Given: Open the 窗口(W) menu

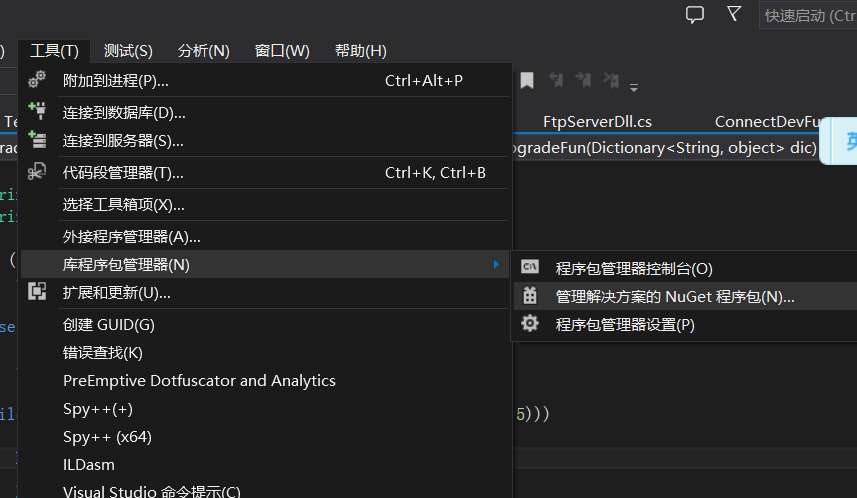Looking at the screenshot, I should coord(282,51).
